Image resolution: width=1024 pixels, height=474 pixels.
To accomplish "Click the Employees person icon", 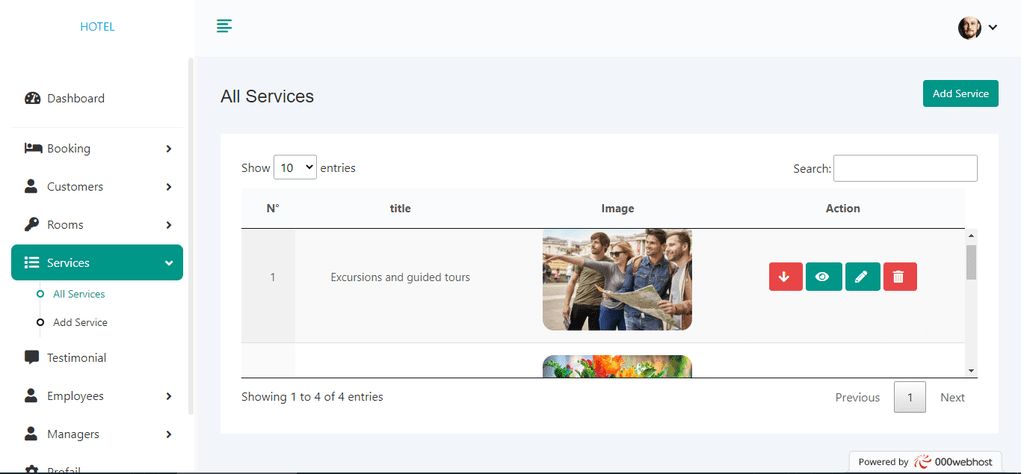I will pos(31,396).
